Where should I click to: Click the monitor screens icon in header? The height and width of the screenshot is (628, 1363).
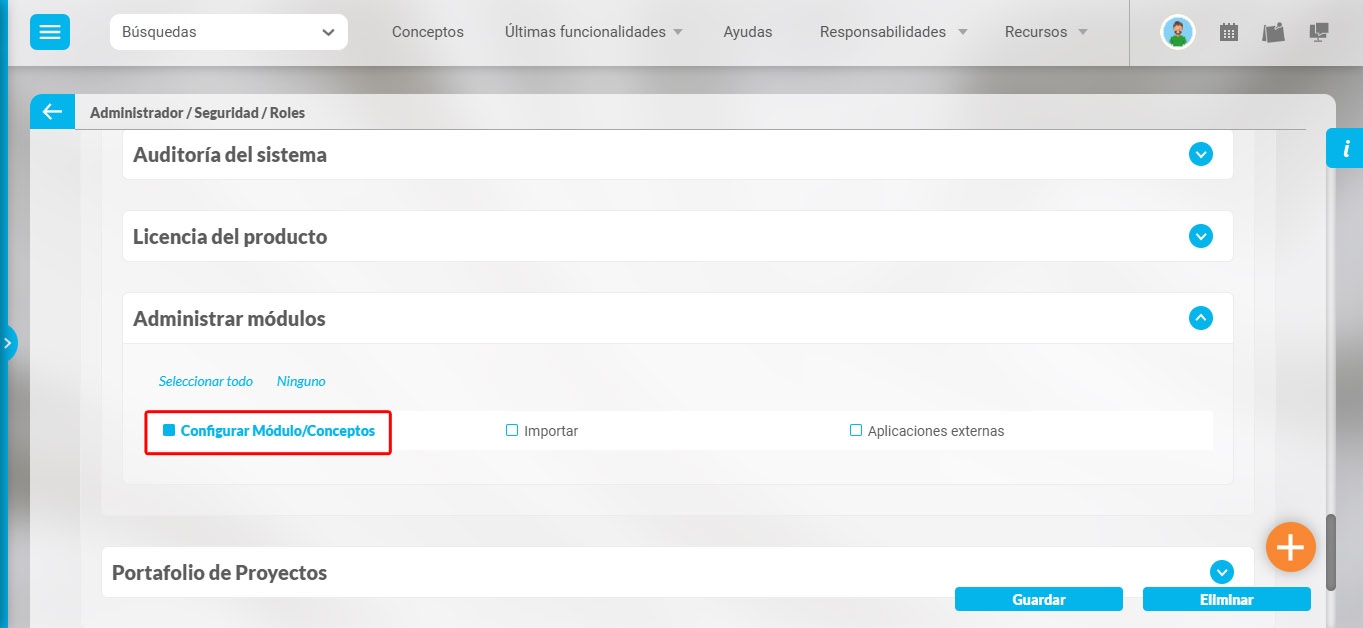(x=1319, y=32)
